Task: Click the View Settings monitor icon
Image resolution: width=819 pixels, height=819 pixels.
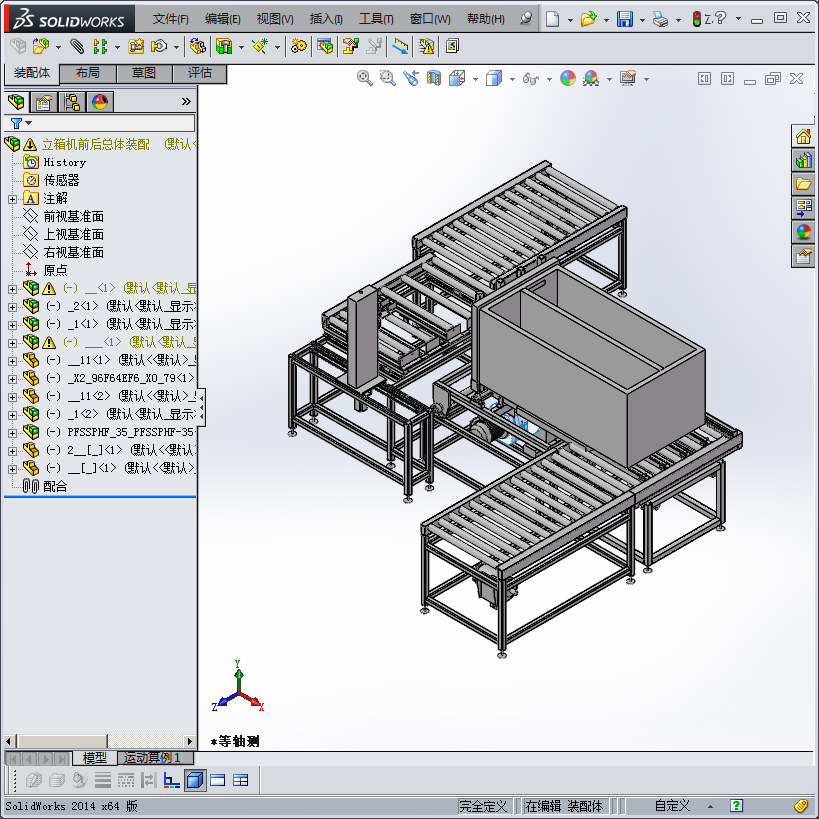Action: [628, 78]
